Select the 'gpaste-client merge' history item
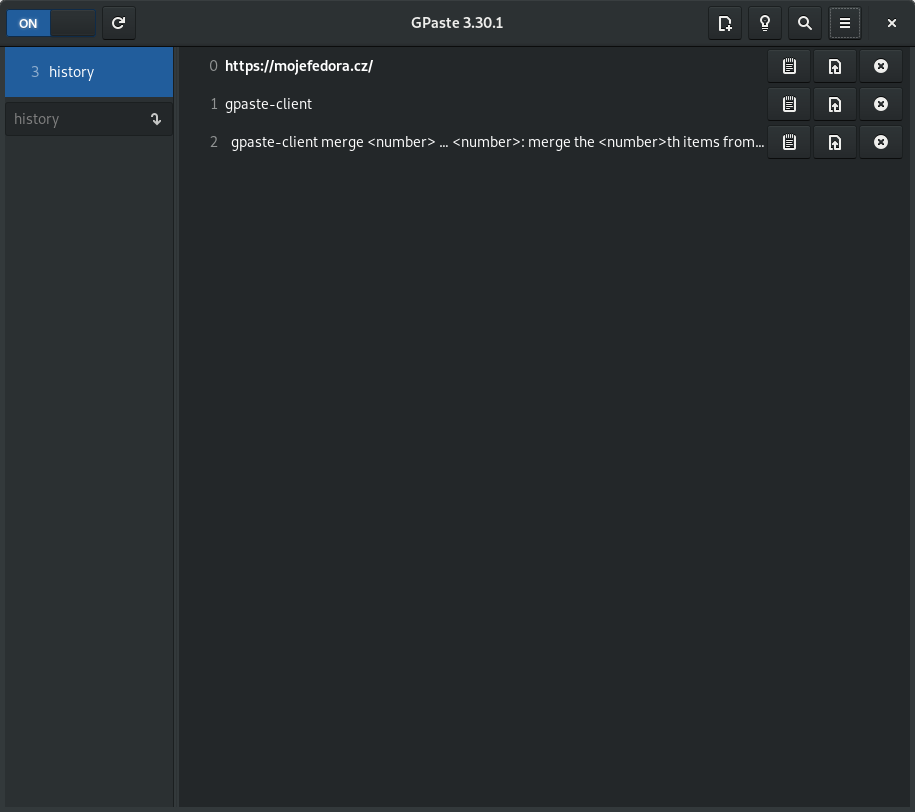This screenshot has height=812, width=915. coord(497,142)
